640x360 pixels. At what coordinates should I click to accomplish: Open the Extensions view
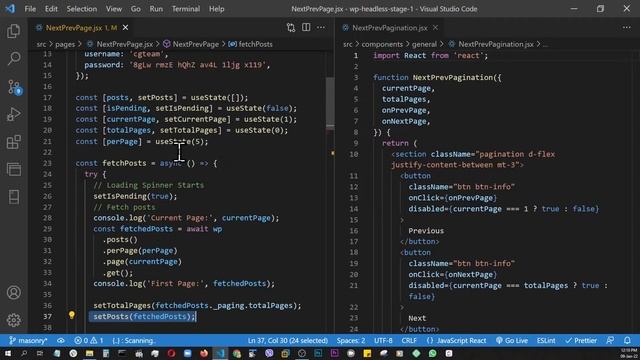pyautogui.click(x=13, y=142)
